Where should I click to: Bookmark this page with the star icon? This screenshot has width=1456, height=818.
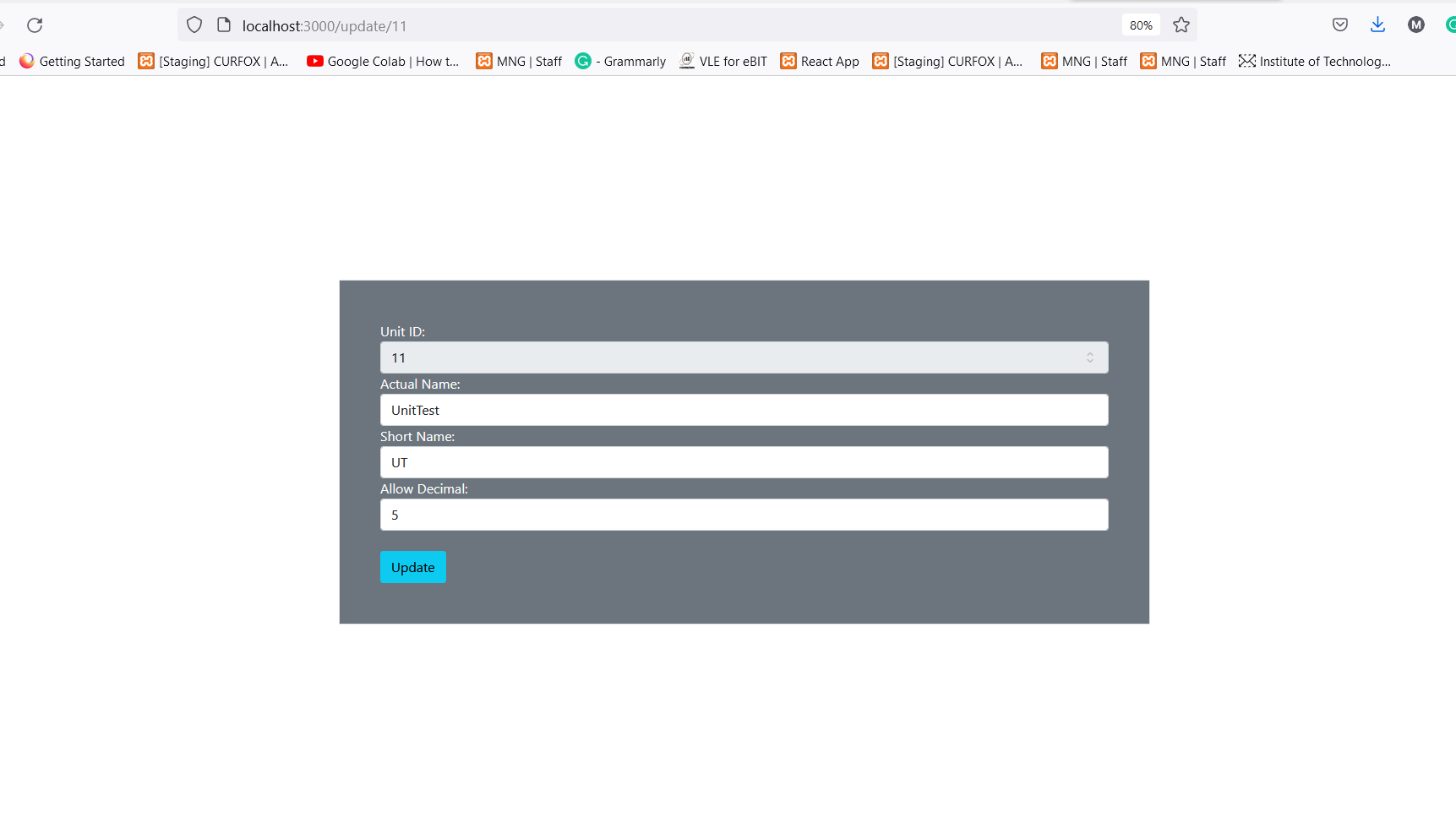pyautogui.click(x=1181, y=25)
